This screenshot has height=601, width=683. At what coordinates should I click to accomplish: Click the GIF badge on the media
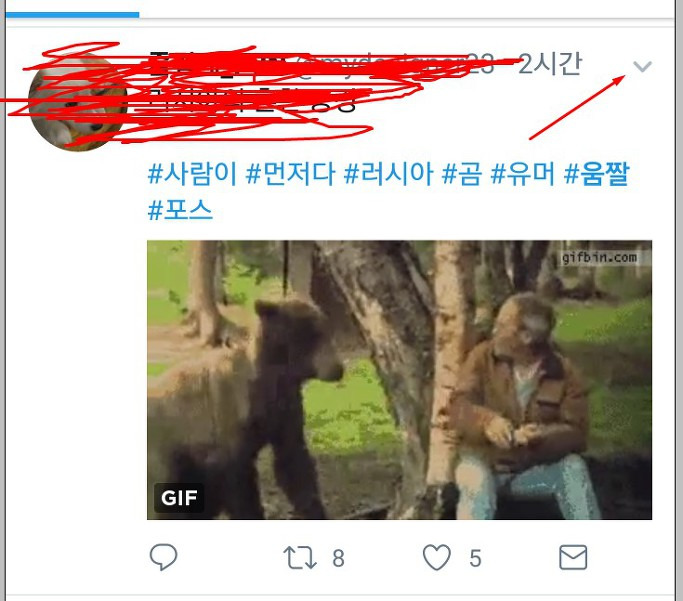pos(179,498)
